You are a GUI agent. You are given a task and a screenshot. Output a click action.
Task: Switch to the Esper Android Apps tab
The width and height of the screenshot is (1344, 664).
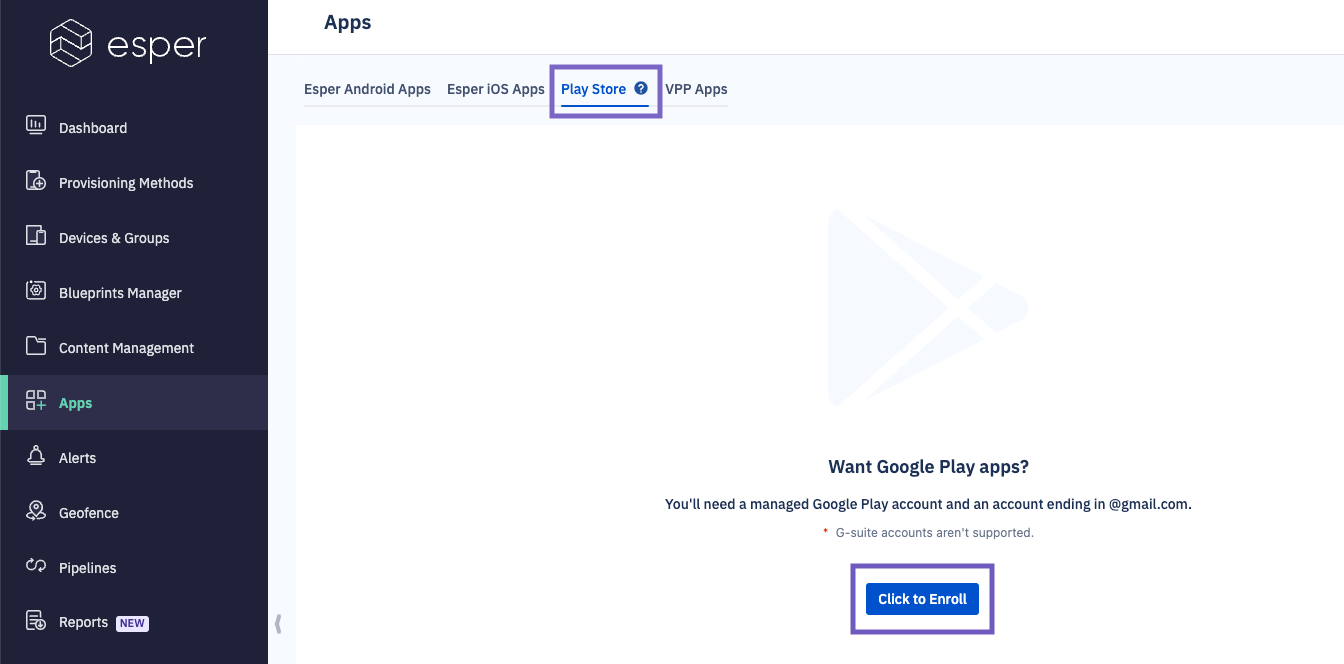pyautogui.click(x=367, y=88)
